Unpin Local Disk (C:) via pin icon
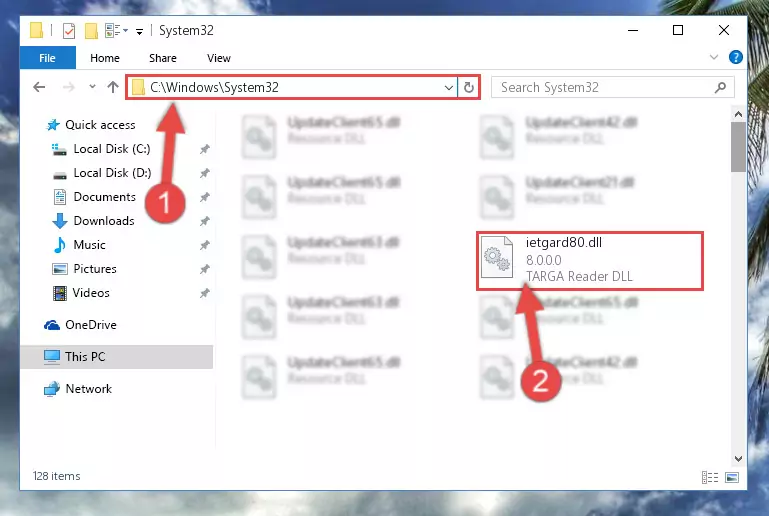This screenshot has width=769, height=516. (205, 149)
